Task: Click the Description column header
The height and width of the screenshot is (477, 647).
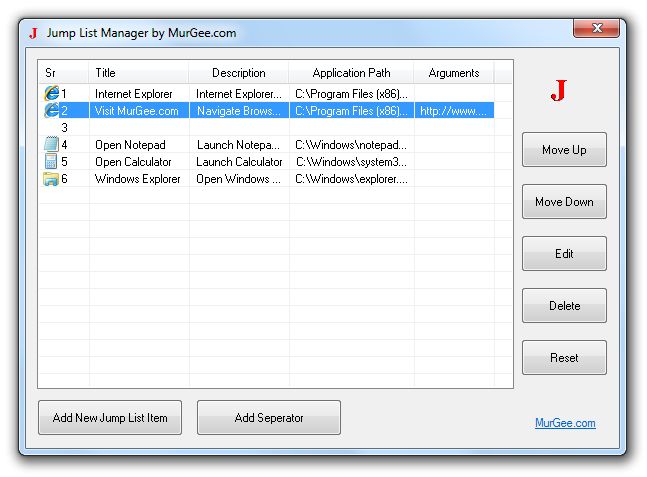Action: click(x=239, y=73)
